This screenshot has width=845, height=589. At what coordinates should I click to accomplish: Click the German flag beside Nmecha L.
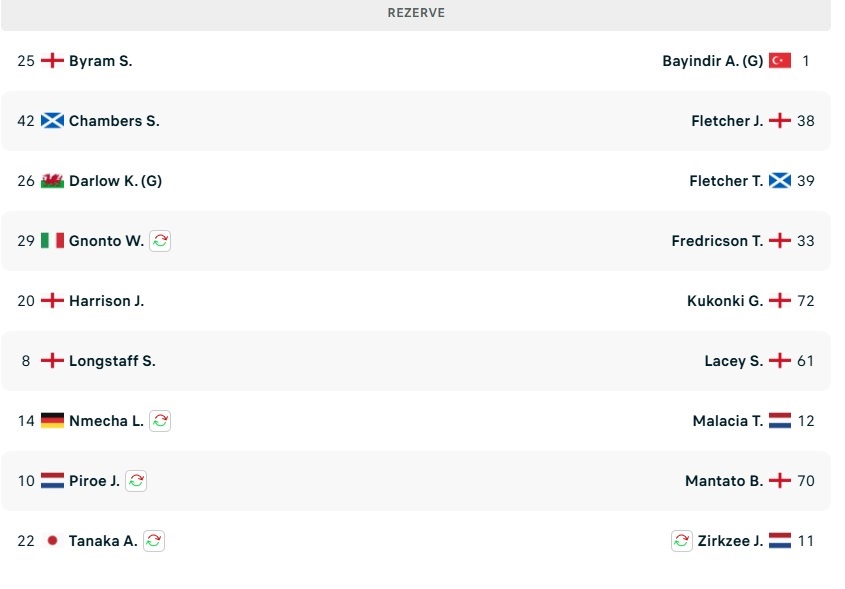tap(52, 421)
